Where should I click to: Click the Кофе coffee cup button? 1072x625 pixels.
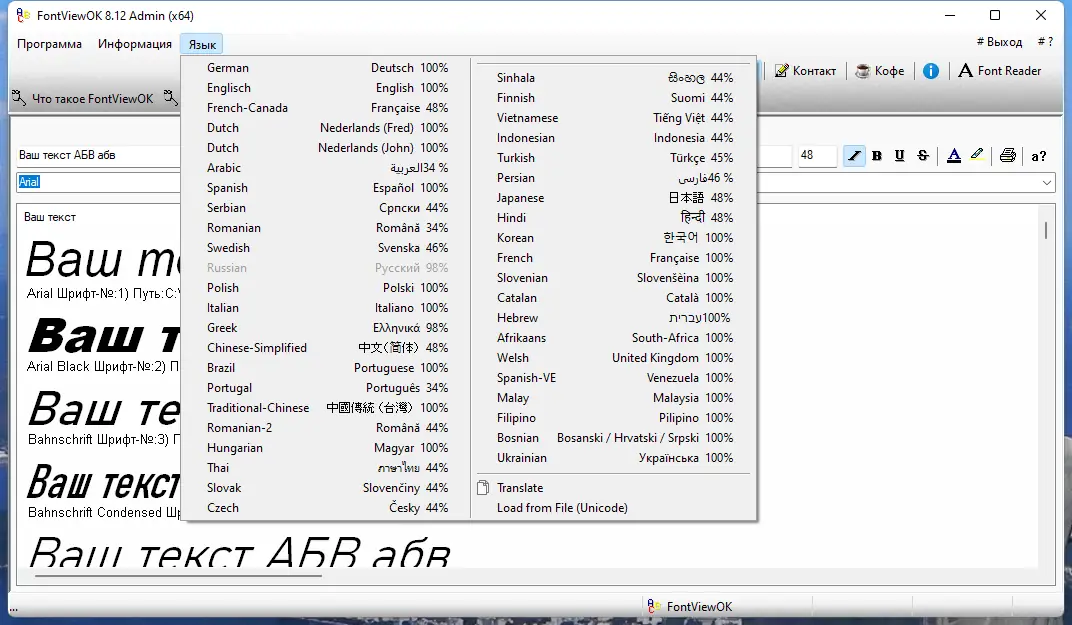click(x=881, y=71)
